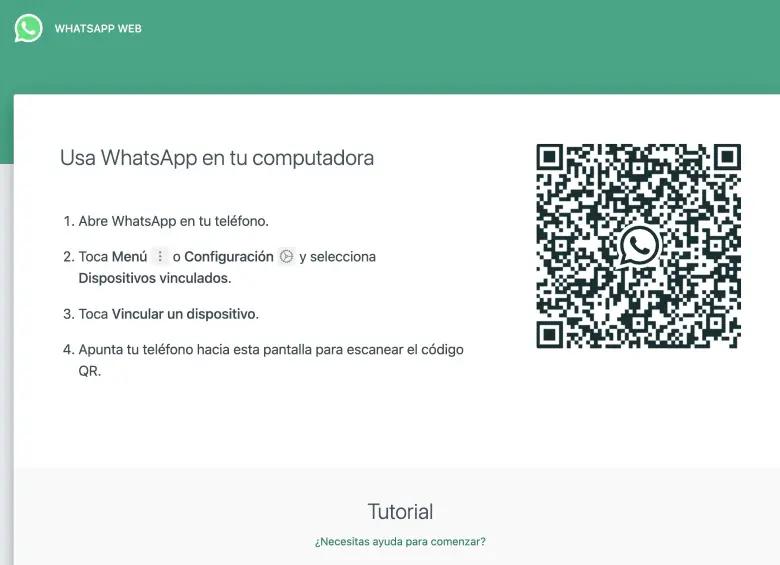The image size is (780, 565).
Task: Click the QR code's bottom-left corner square
Action: click(x=551, y=333)
